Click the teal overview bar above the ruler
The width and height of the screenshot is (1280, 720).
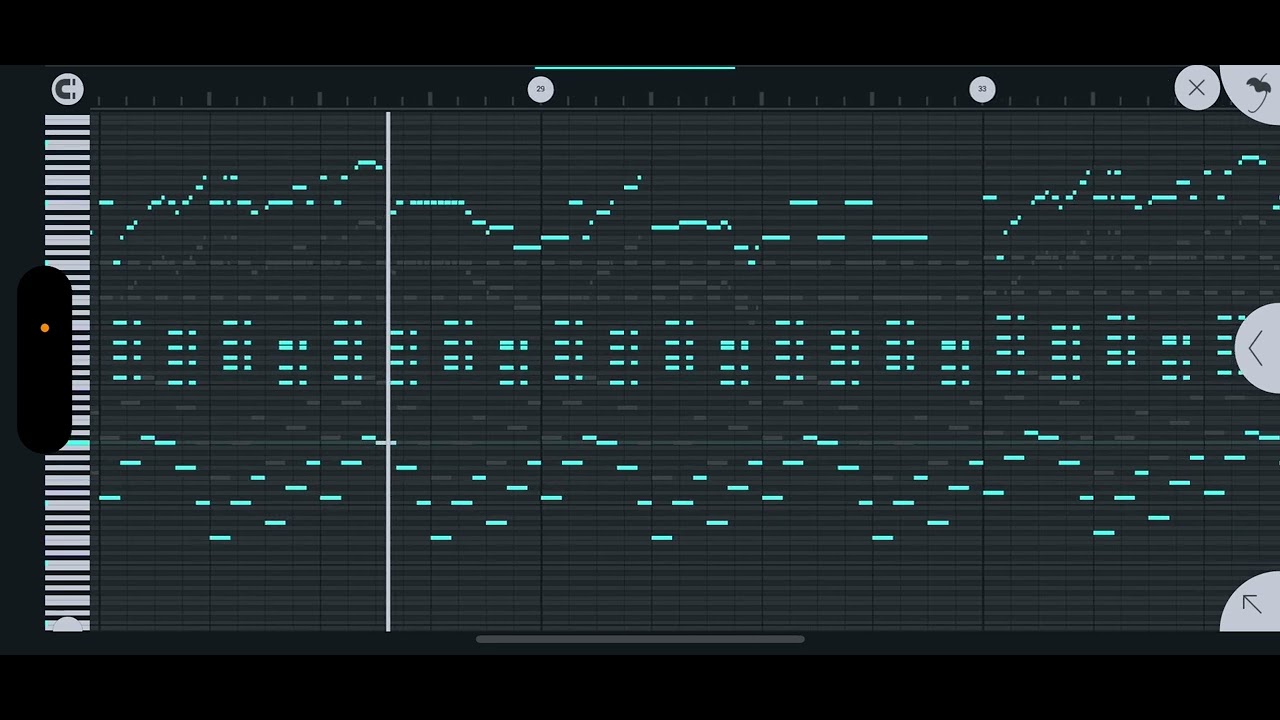635,68
